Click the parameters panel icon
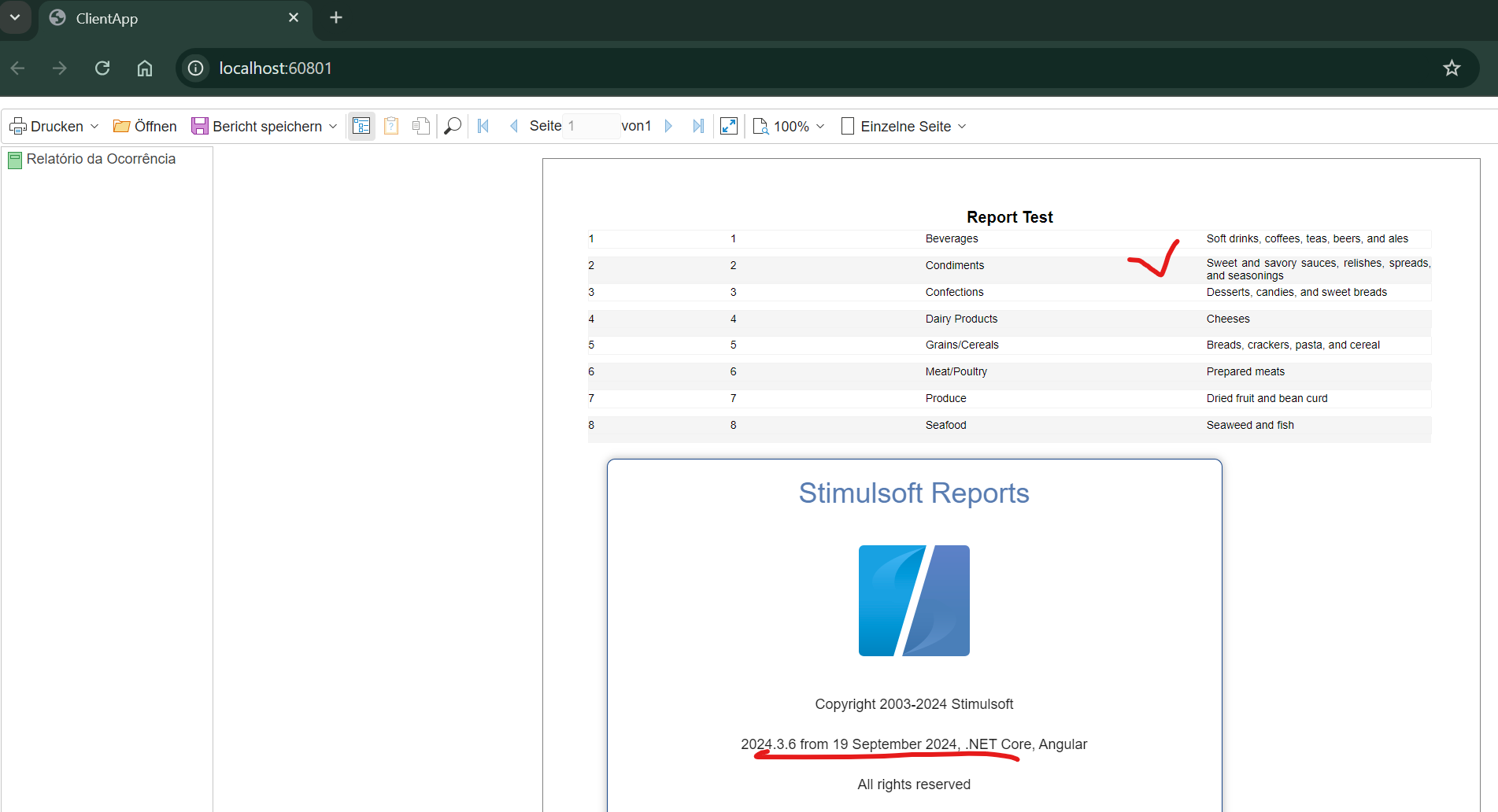 point(391,126)
